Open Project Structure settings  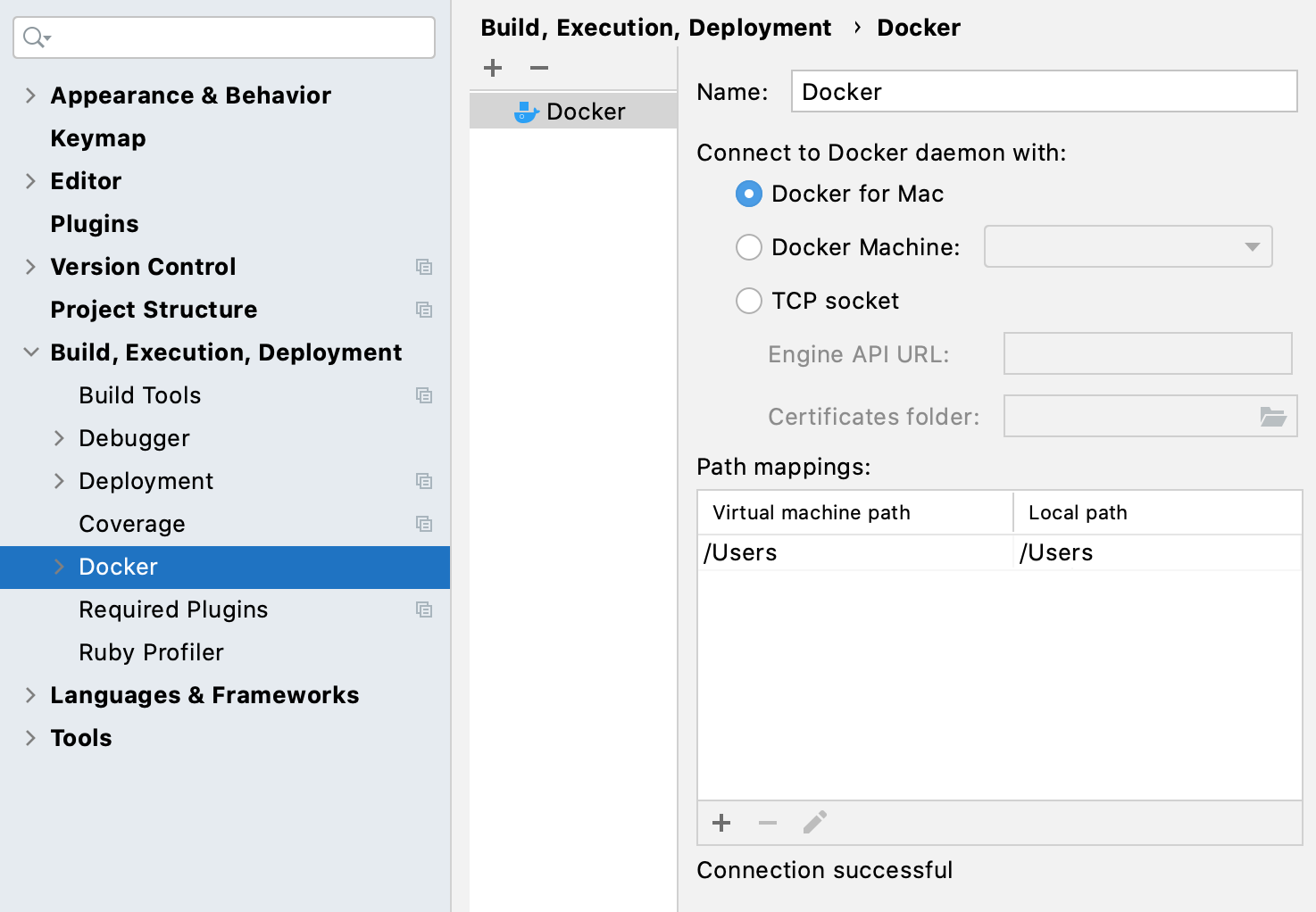[154, 310]
